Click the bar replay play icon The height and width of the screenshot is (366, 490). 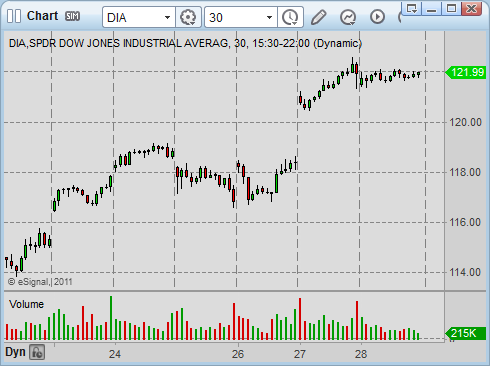[x=377, y=17]
